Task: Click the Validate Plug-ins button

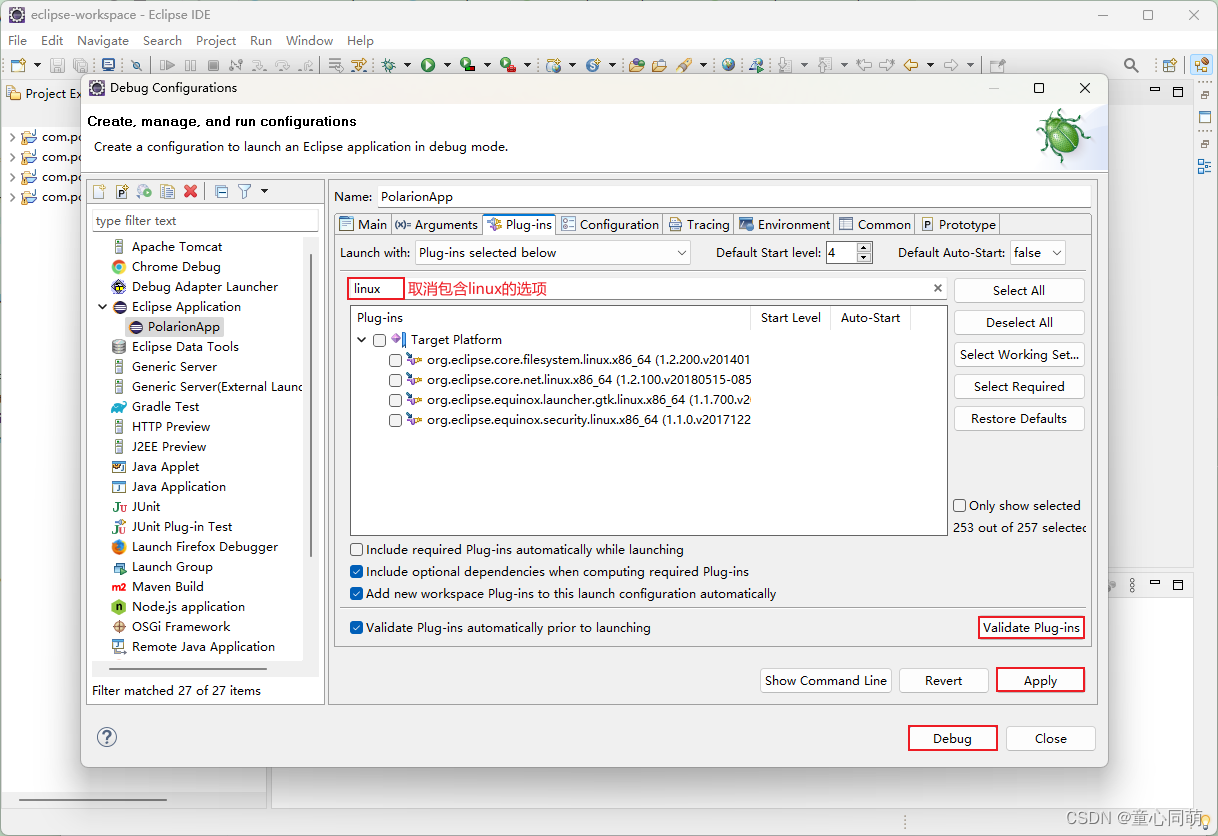Action: pos(1031,628)
